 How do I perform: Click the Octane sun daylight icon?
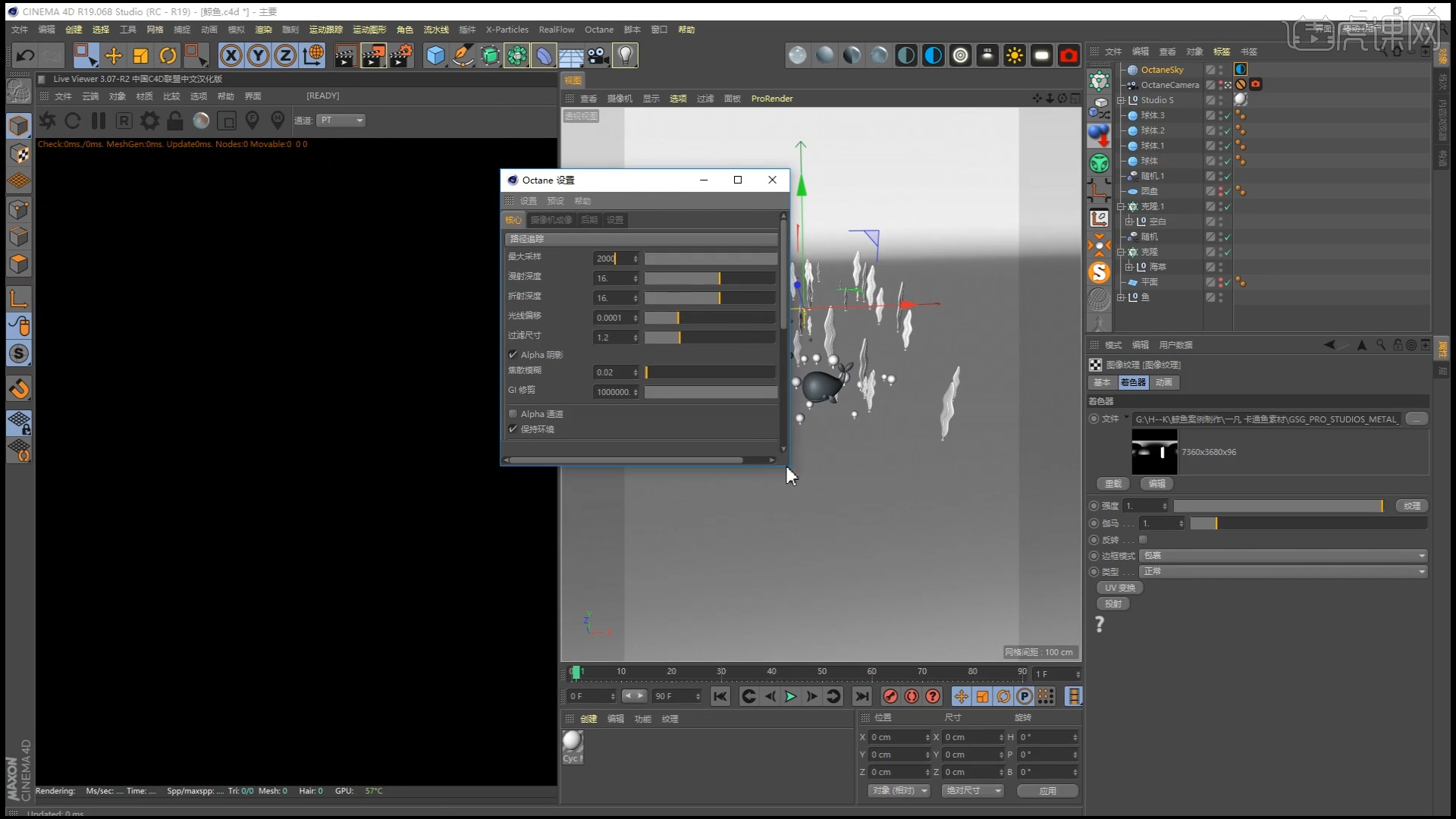[1015, 55]
